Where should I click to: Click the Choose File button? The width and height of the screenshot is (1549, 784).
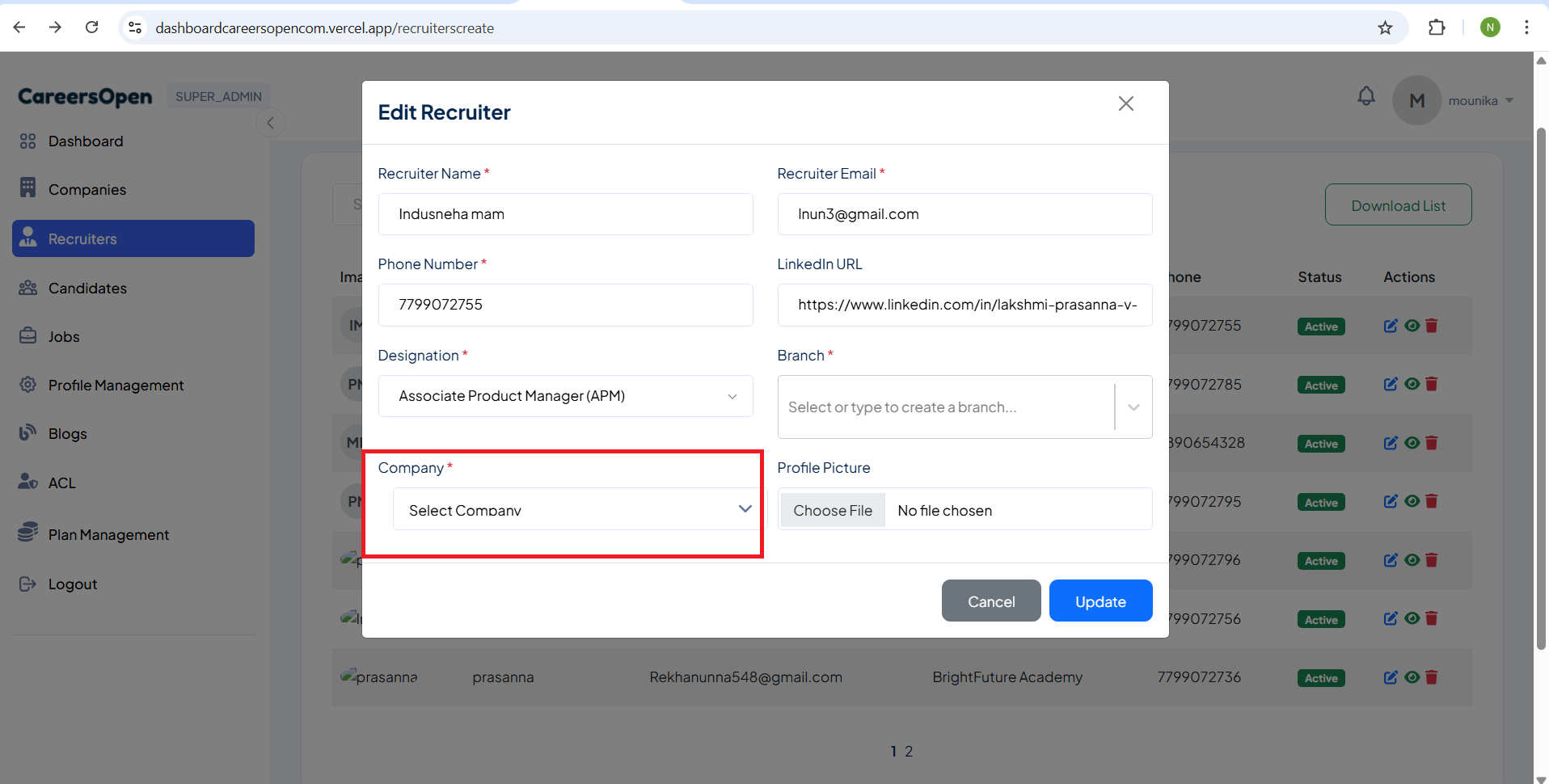(x=833, y=511)
